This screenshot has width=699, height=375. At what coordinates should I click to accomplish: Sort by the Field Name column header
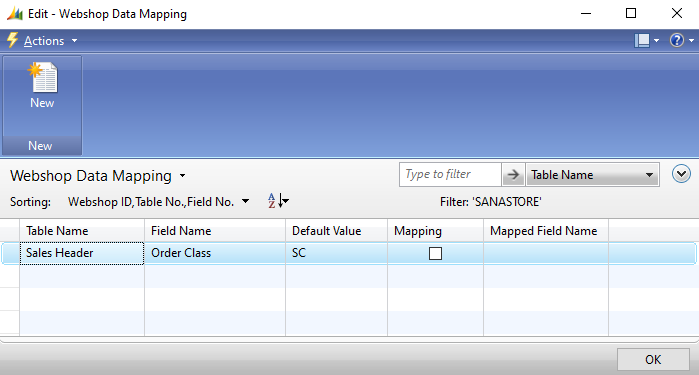(215, 231)
